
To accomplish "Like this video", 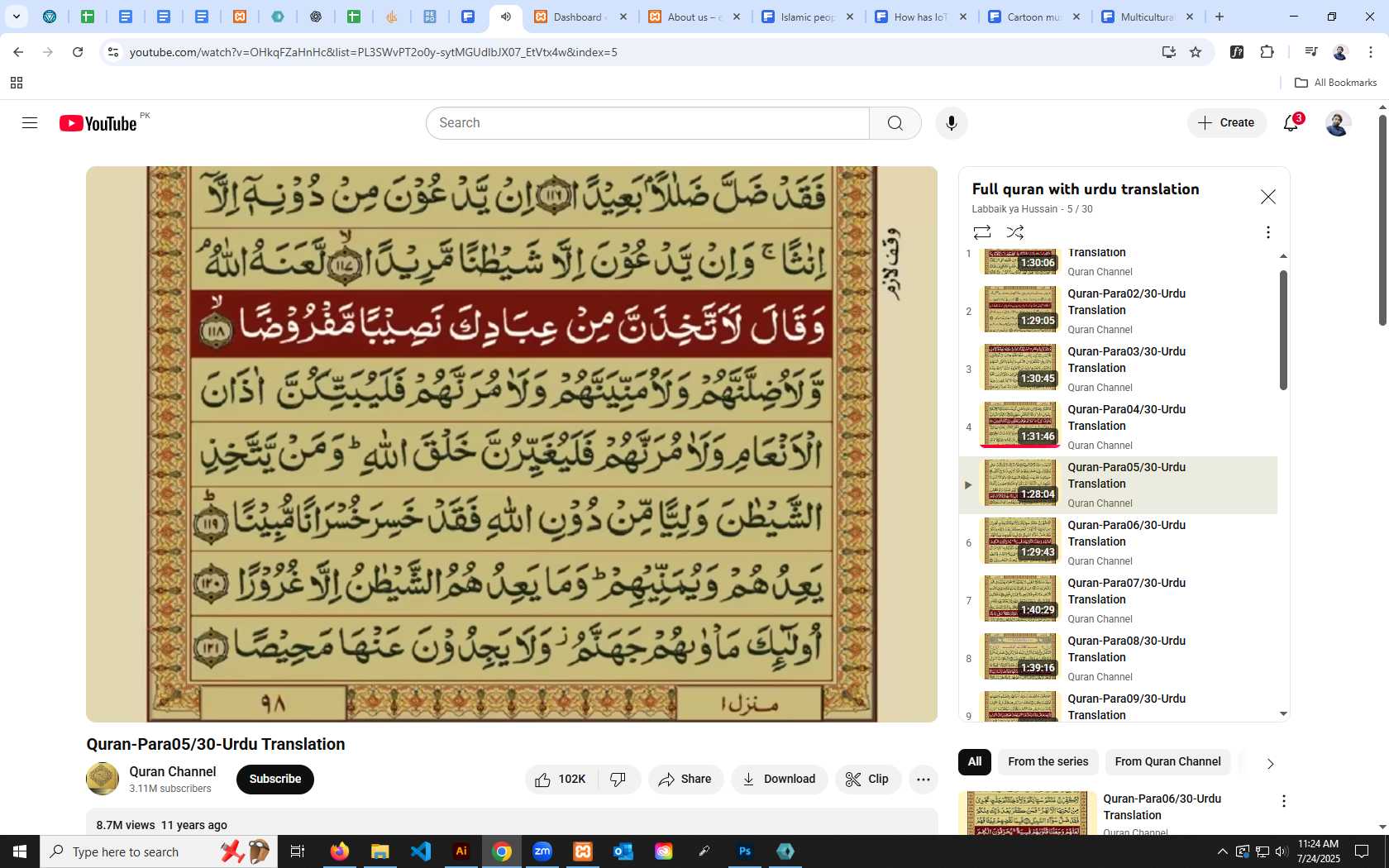I will 561,780.
